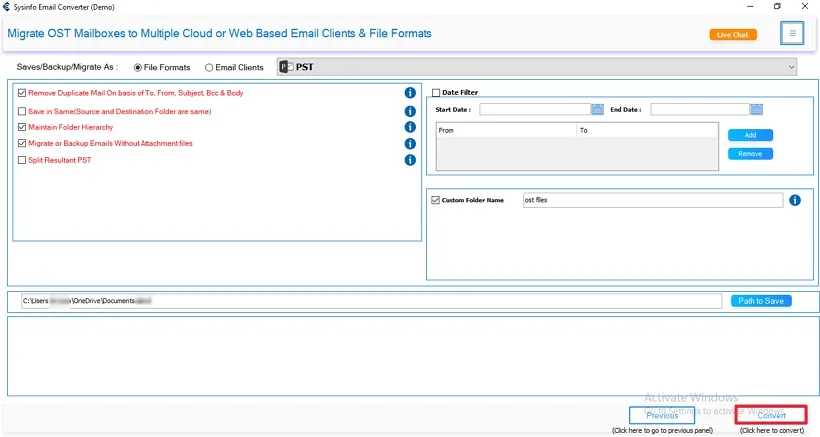This screenshot has width=820, height=437.
Task: Toggle Custom Folder Name checkbox
Action: 436,200
